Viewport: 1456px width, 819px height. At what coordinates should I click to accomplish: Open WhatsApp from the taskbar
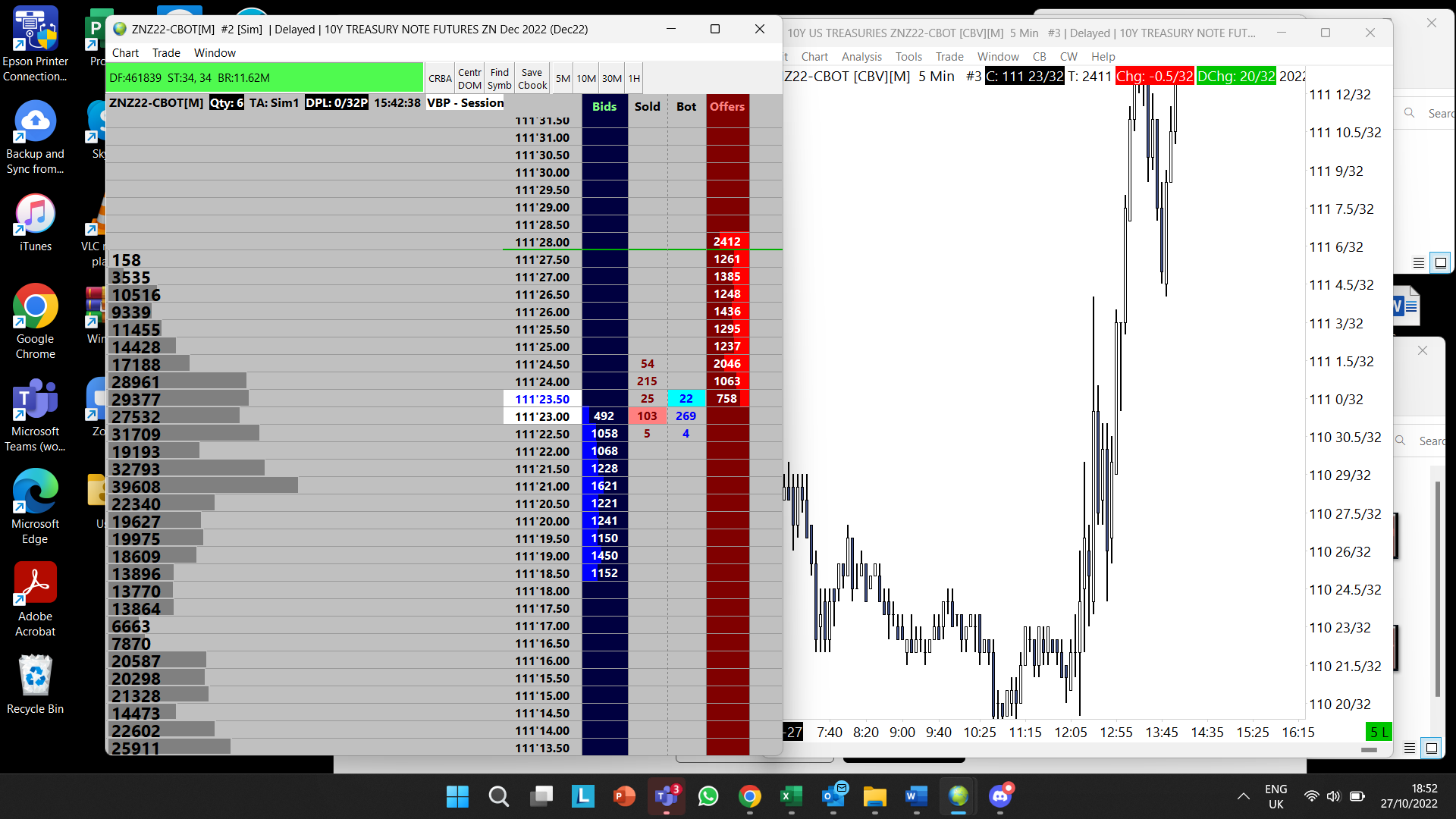[x=708, y=795]
